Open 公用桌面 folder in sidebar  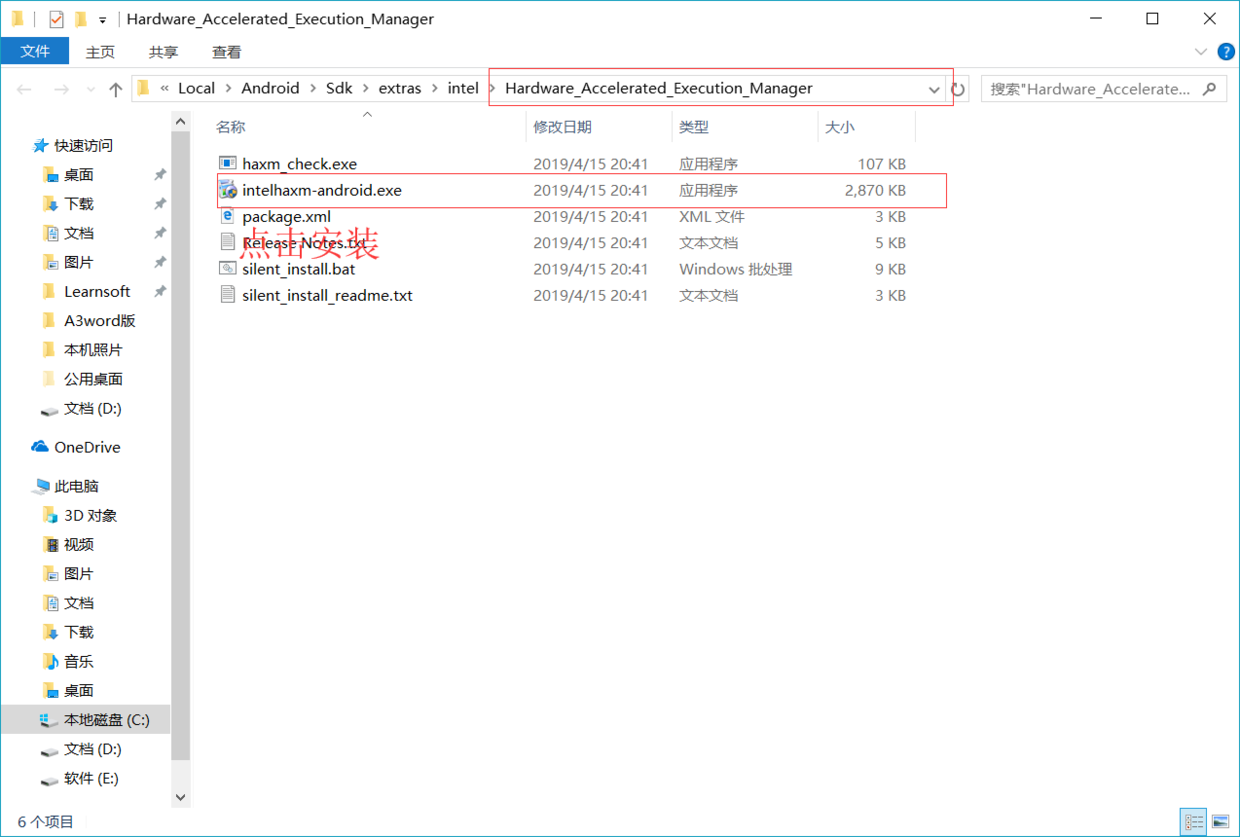pos(93,379)
